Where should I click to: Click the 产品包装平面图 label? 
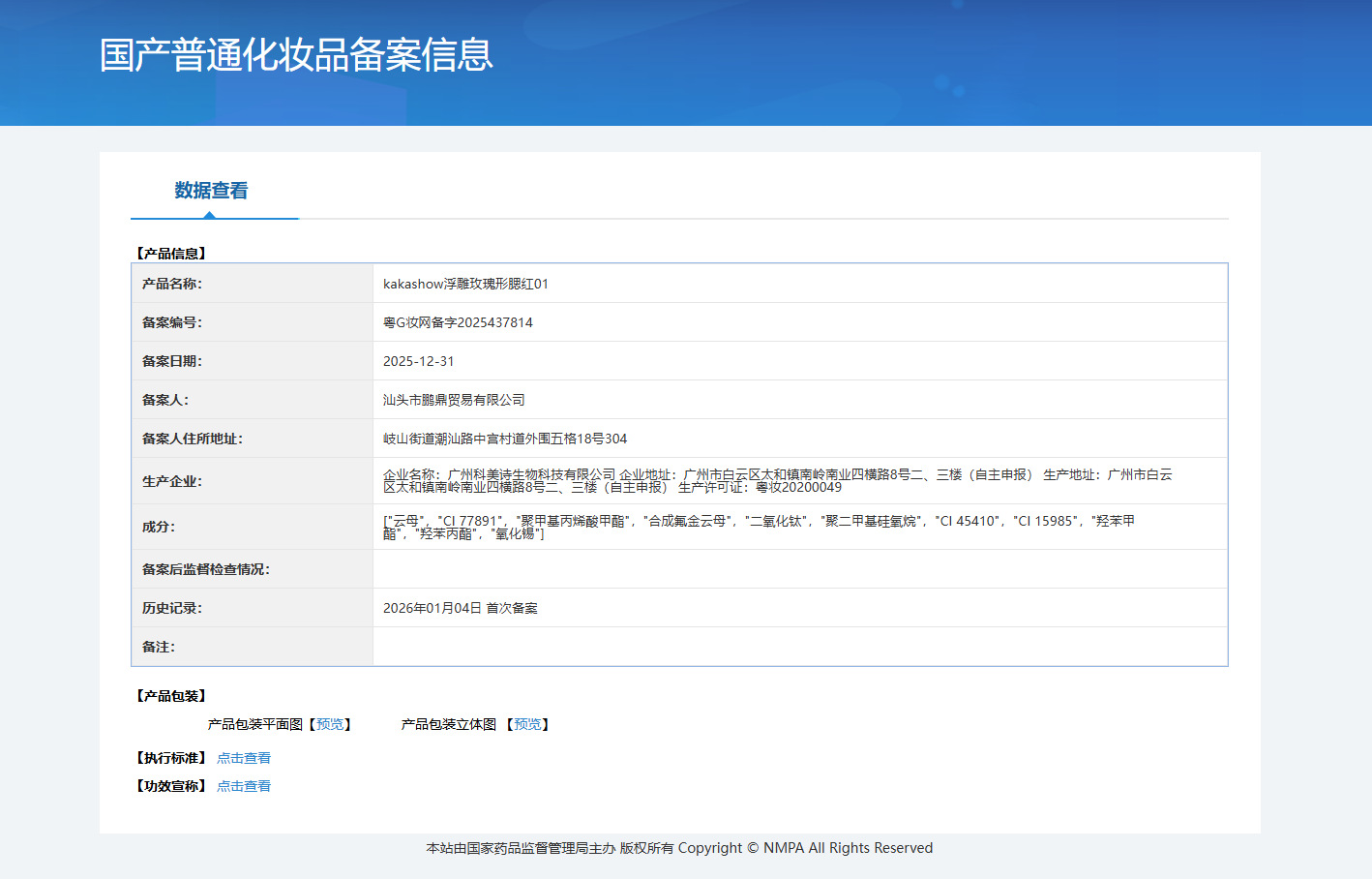point(255,724)
